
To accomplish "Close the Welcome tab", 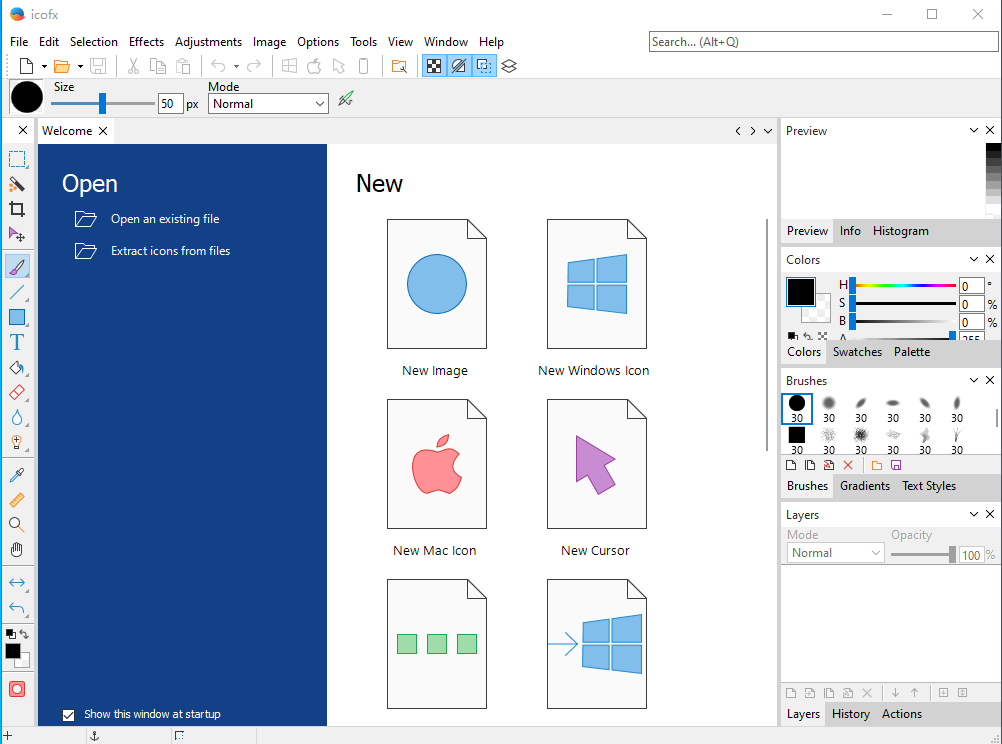I will click(x=103, y=131).
